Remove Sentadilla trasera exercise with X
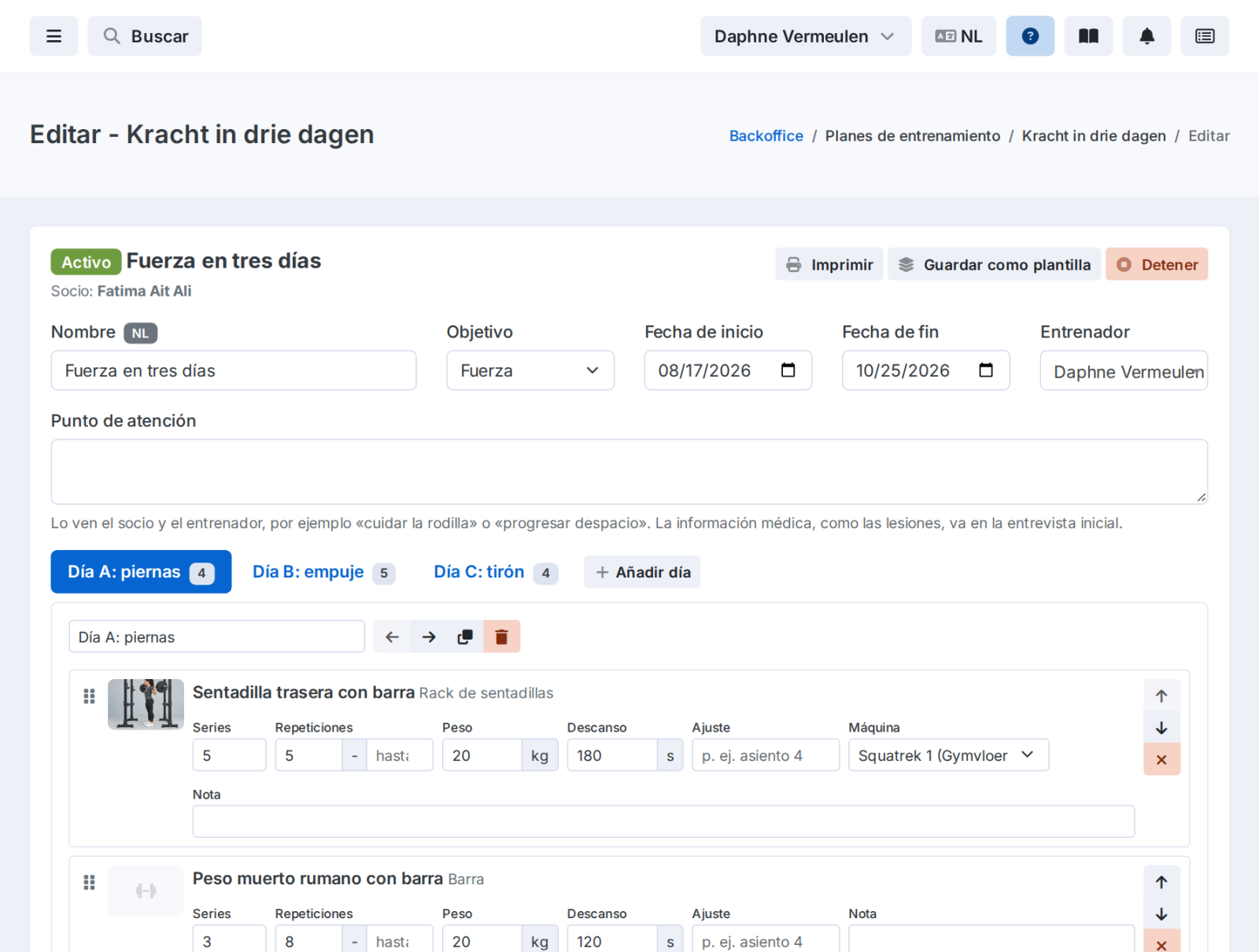 [x=1161, y=759]
